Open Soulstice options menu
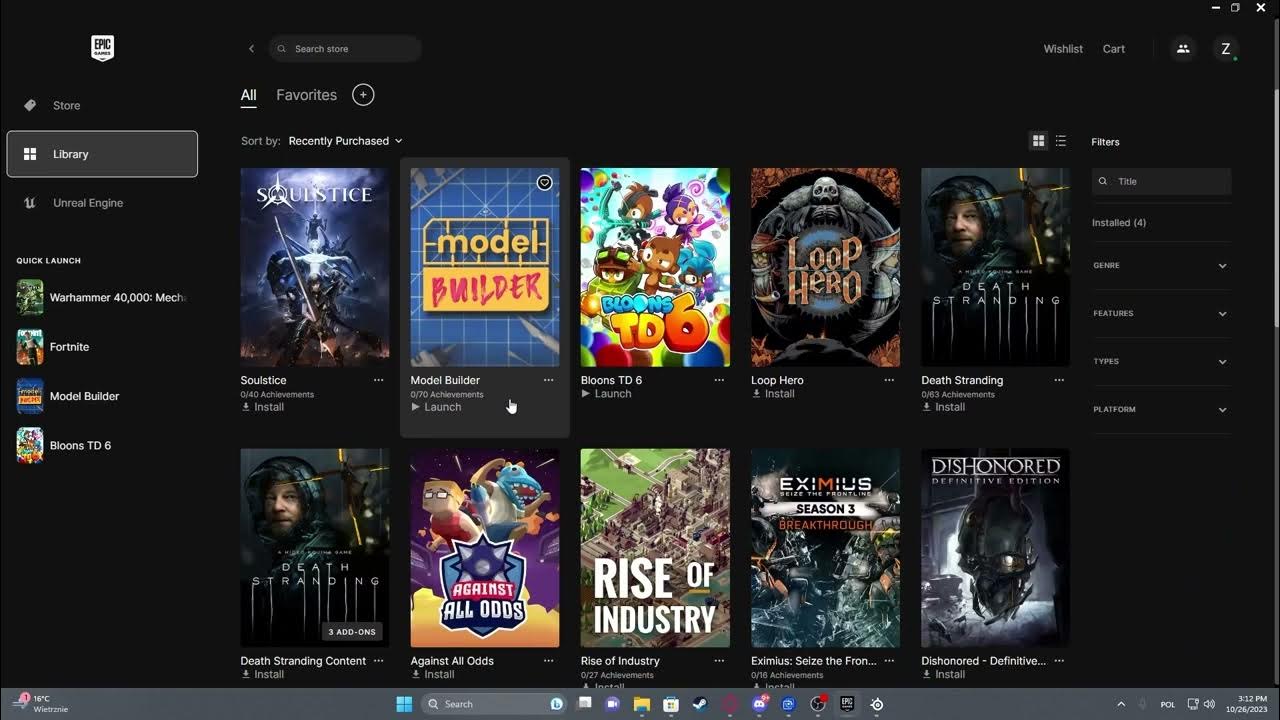Image resolution: width=1280 pixels, height=720 pixels. 378,380
